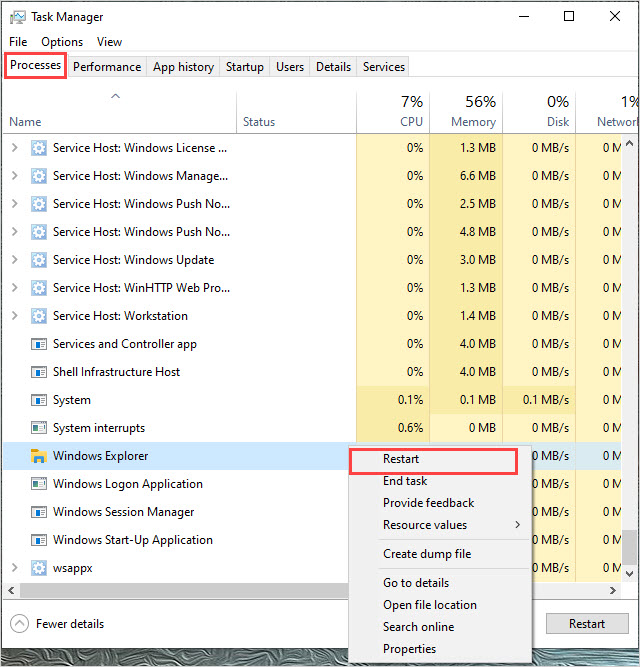Switch to the Users tab
Viewport: 640px width, 667px height.
[x=290, y=67]
